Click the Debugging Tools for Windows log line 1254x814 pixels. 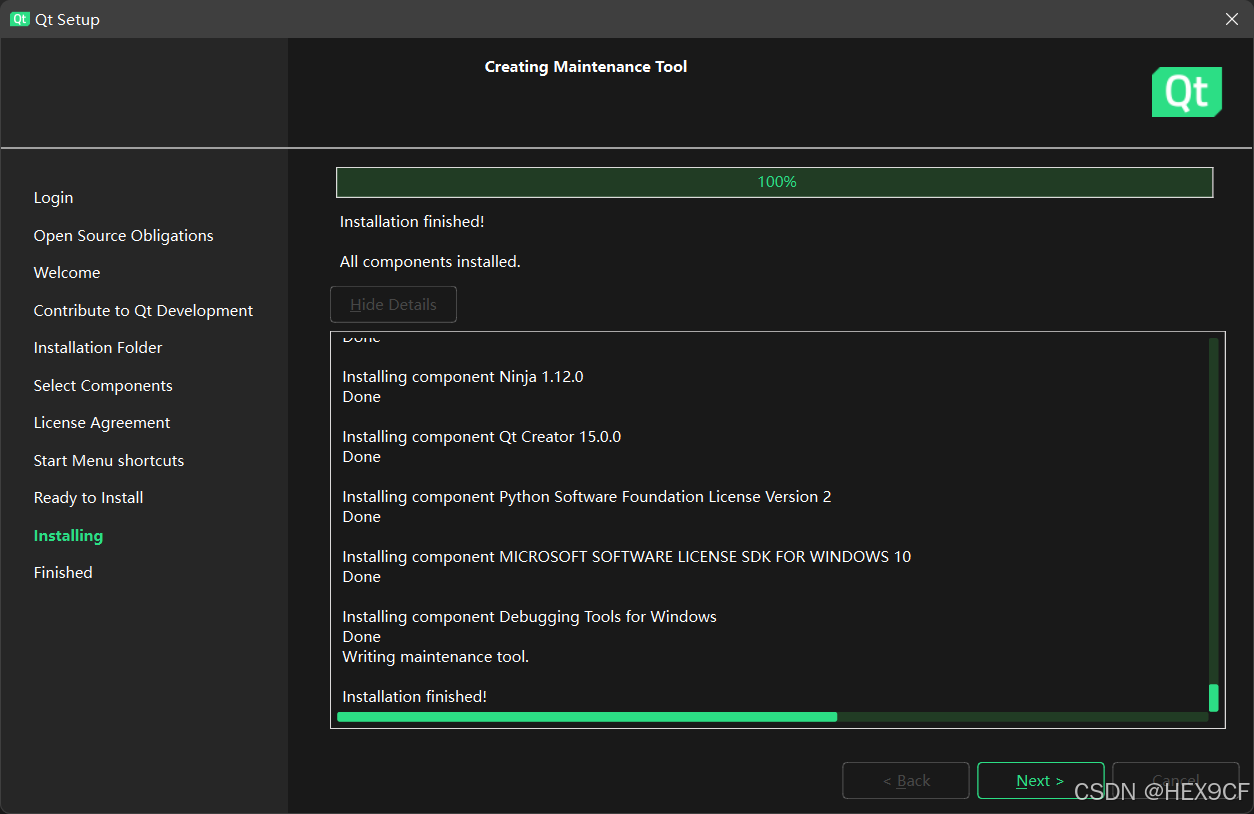coord(530,617)
